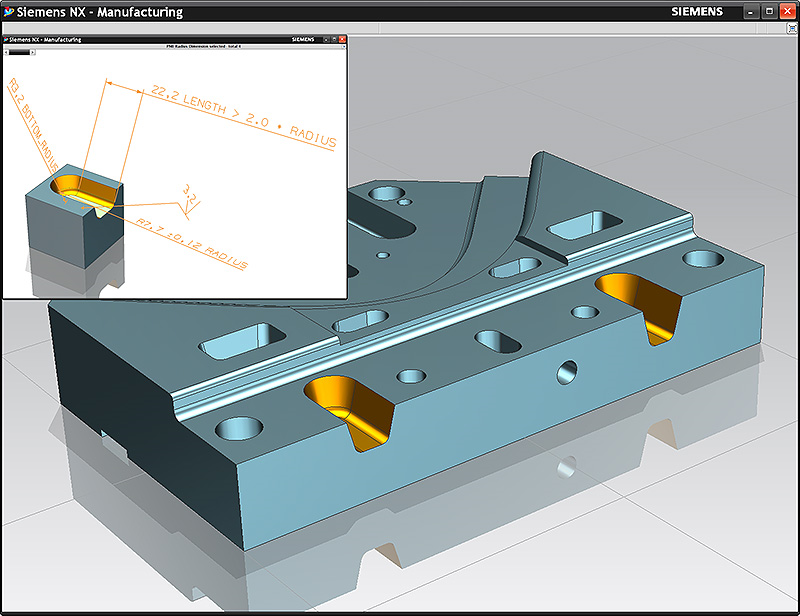
Task: Select the 'R3.2 BOTTOM_RADIUS' dimension annotation
Action: tap(34, 125)
